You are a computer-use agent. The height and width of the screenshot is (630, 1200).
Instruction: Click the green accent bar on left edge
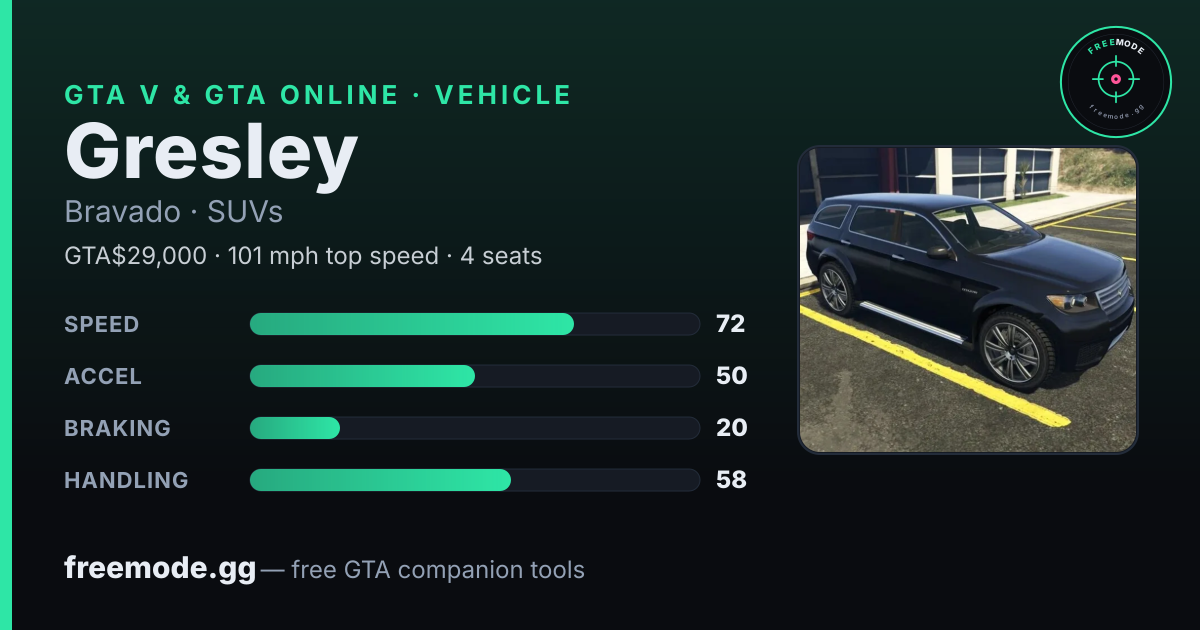[x=6, y=315]
